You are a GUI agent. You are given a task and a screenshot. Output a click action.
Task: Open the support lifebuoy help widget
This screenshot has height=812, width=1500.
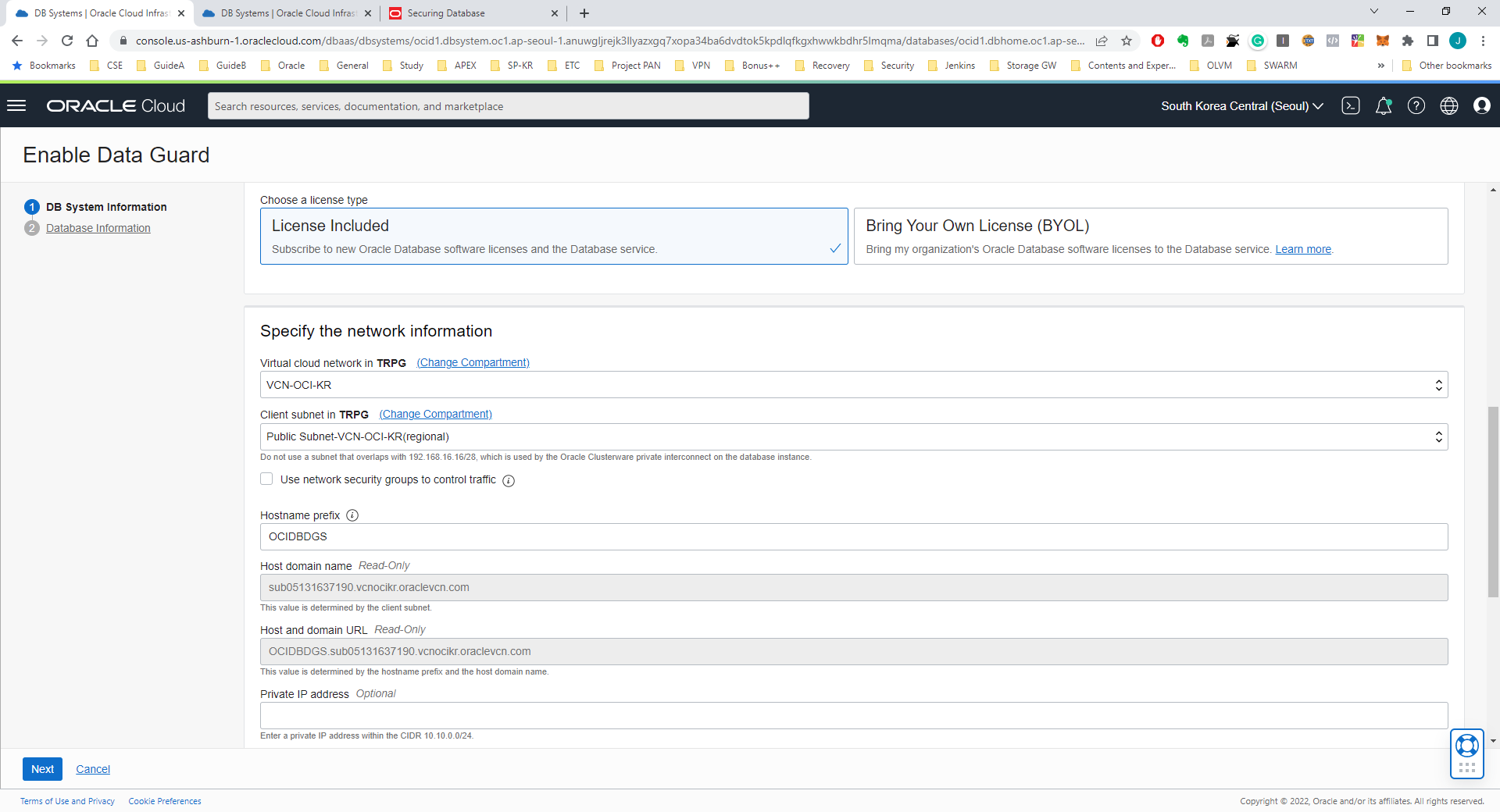tap(1467, 754)
